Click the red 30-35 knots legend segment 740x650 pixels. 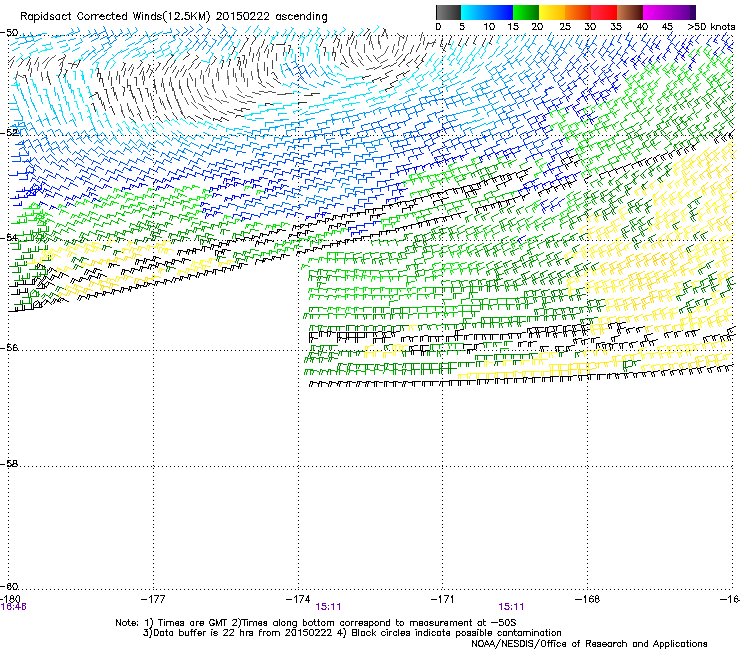point(604,12)
